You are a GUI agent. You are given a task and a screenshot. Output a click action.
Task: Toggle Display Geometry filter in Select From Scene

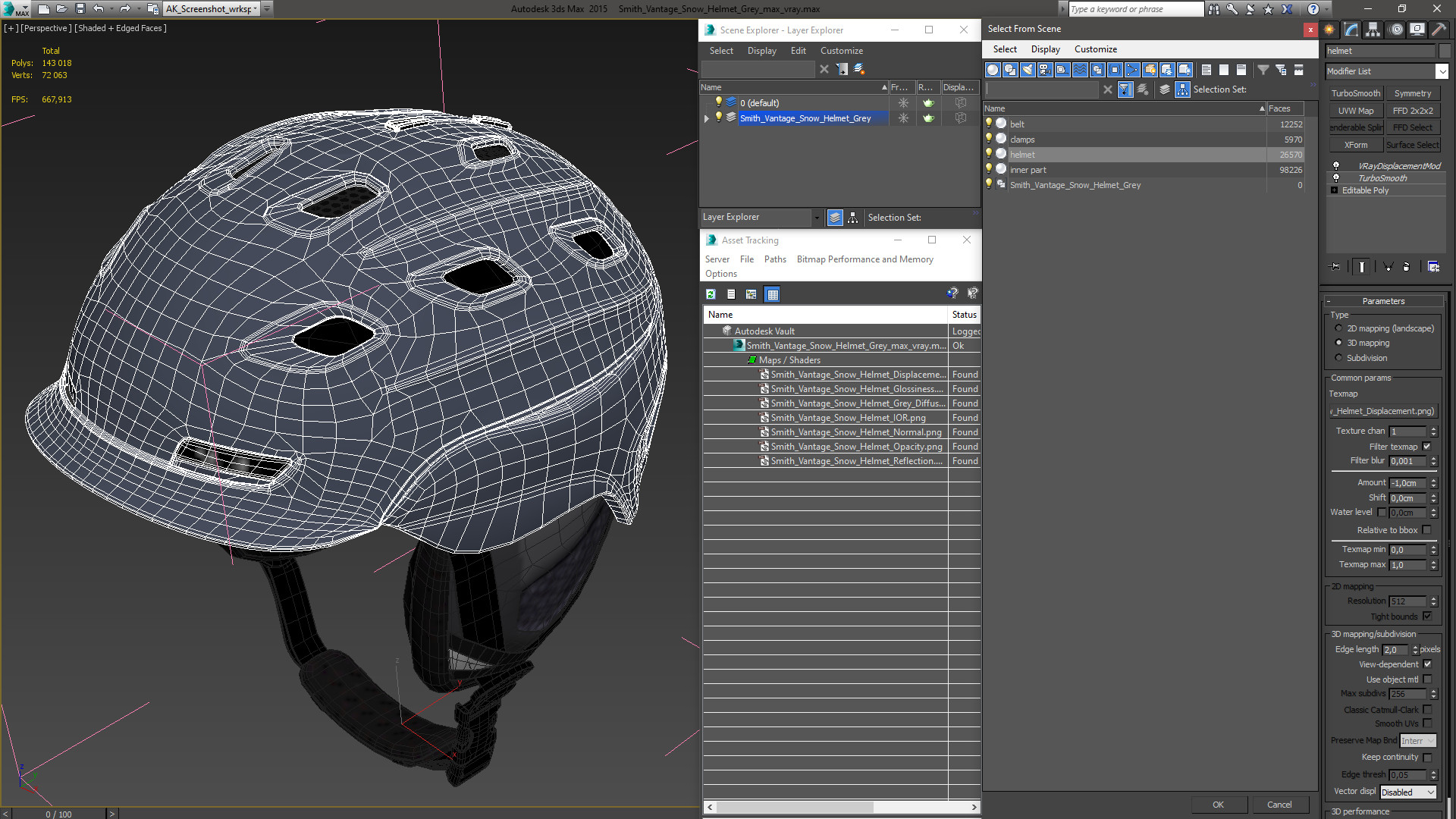993,70
